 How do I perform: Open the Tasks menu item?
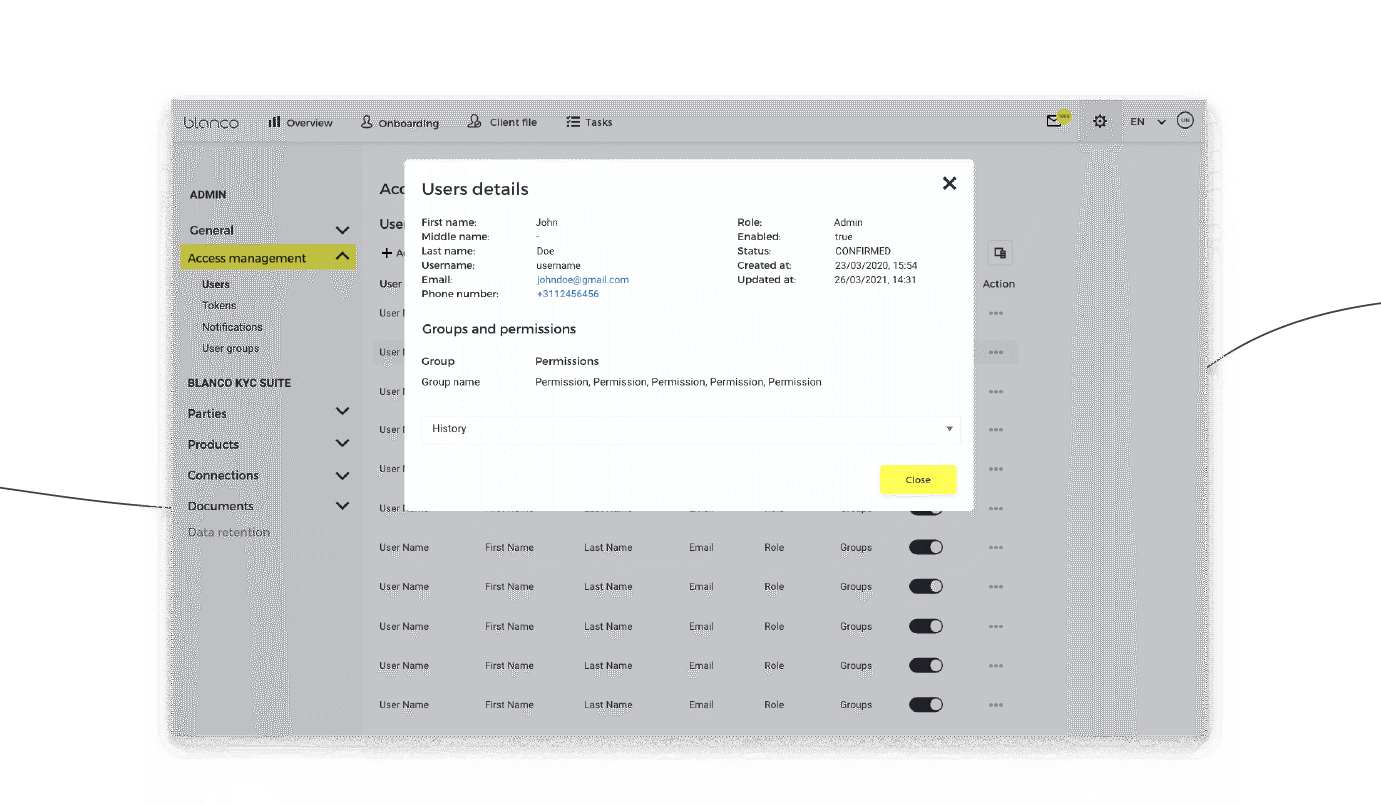[x=589, y=122]
